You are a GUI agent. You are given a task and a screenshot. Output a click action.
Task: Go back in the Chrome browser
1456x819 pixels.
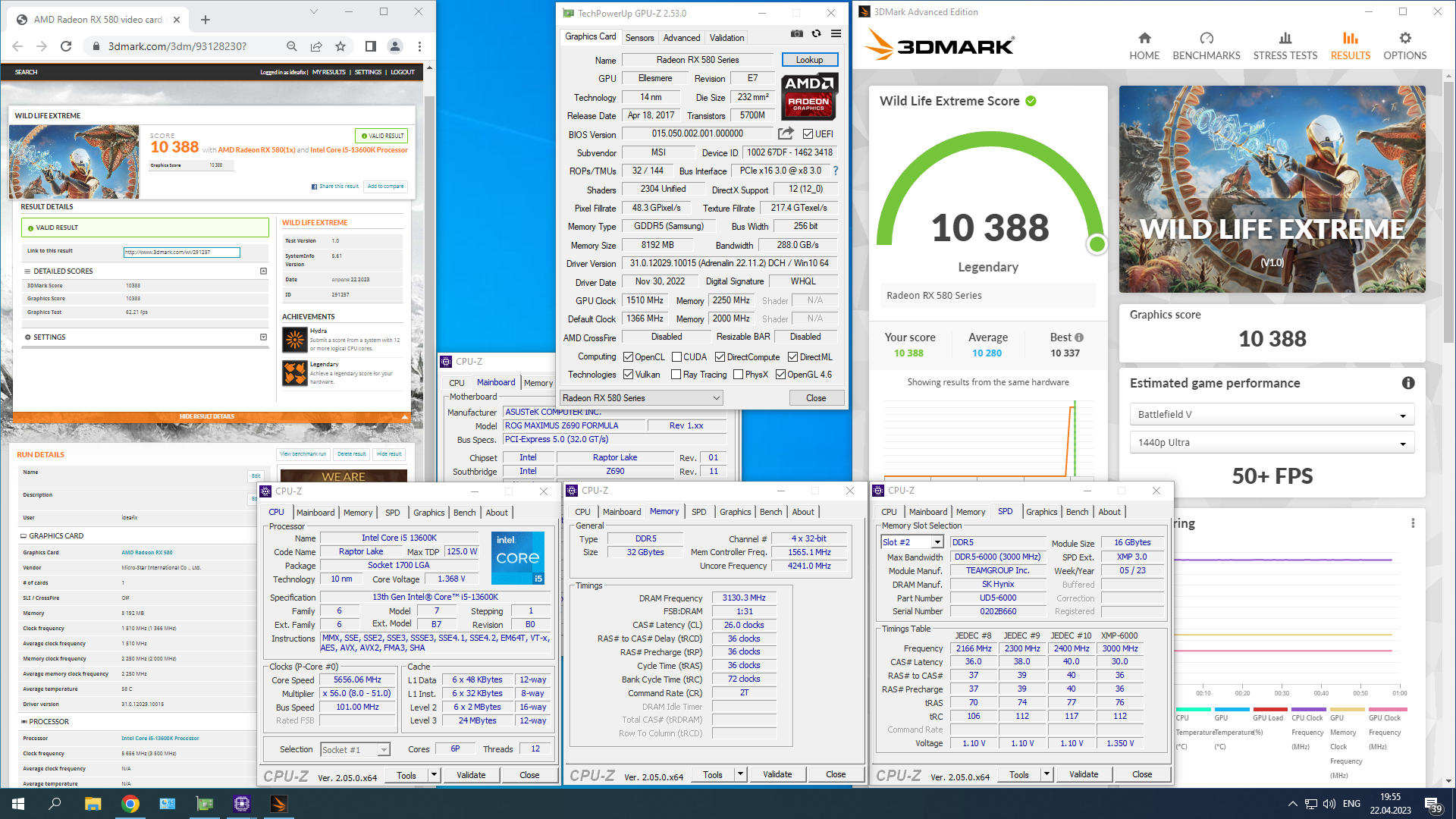tap(17, 46)
